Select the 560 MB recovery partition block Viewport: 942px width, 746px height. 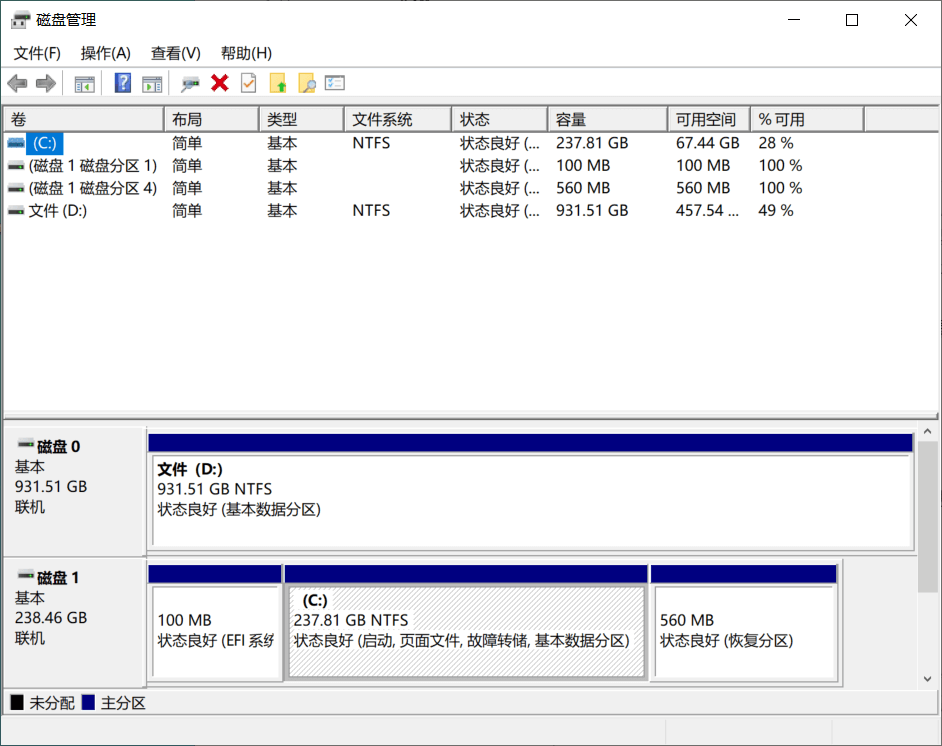pyautogui.click(x=744, y=622)
